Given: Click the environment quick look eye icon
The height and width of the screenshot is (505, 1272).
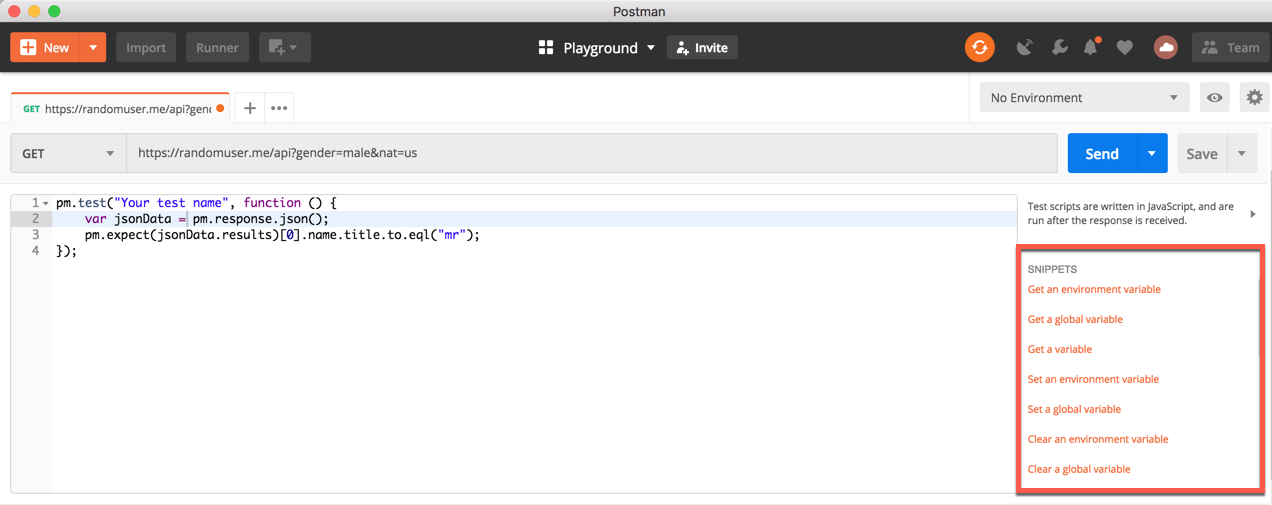Looking at the screenshot, I should pyautogui.click(x=1214, y=97).
